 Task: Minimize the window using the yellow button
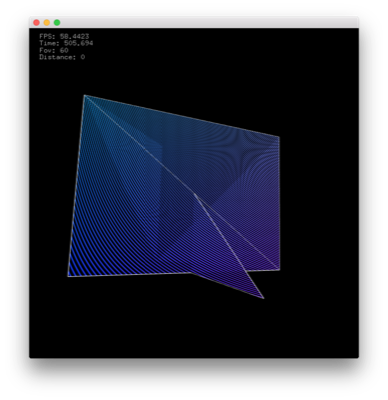click(47, 23)
